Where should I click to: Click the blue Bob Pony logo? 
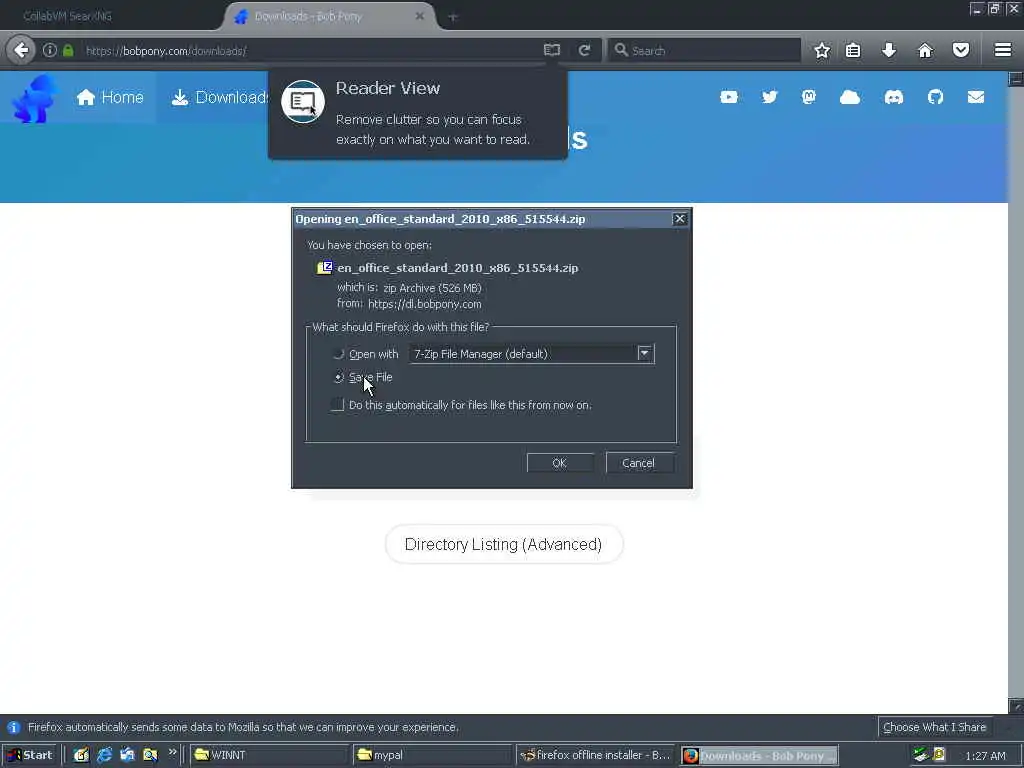(34, 99)
